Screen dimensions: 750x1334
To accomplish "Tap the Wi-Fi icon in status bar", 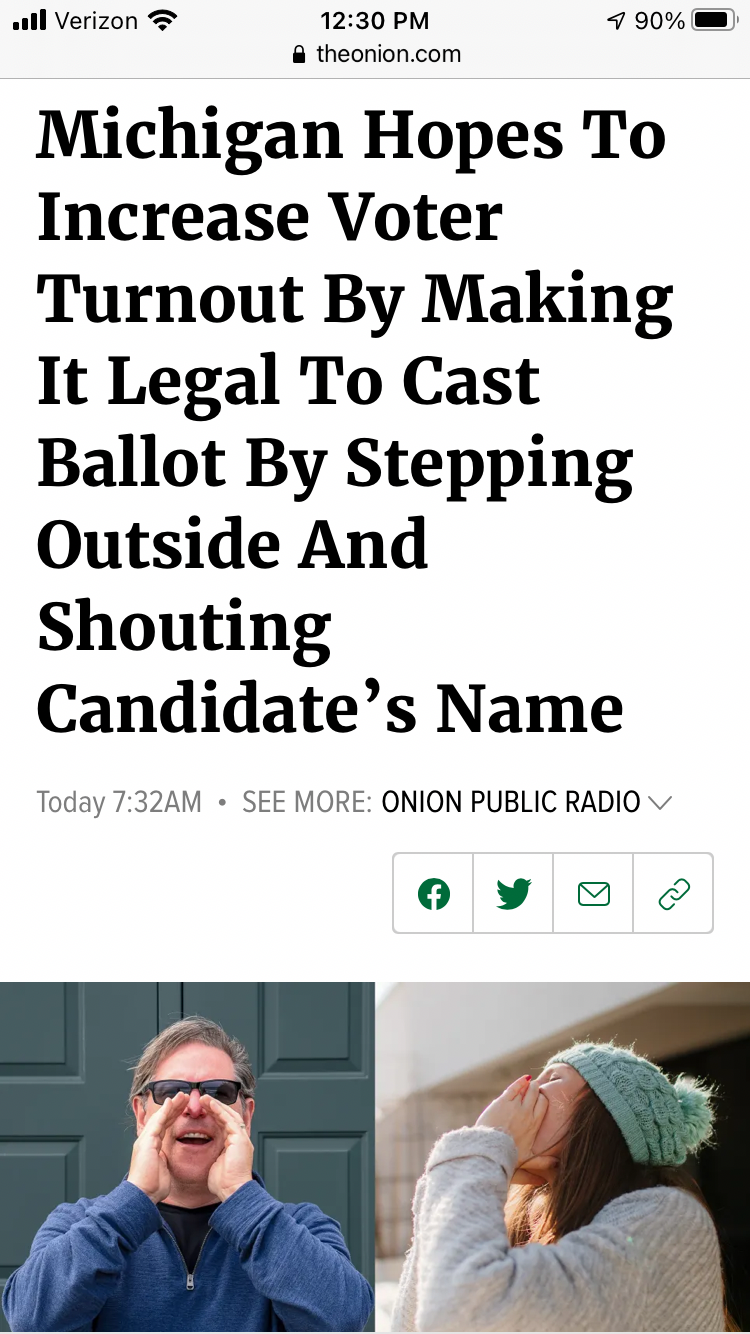I will point(160,20).
